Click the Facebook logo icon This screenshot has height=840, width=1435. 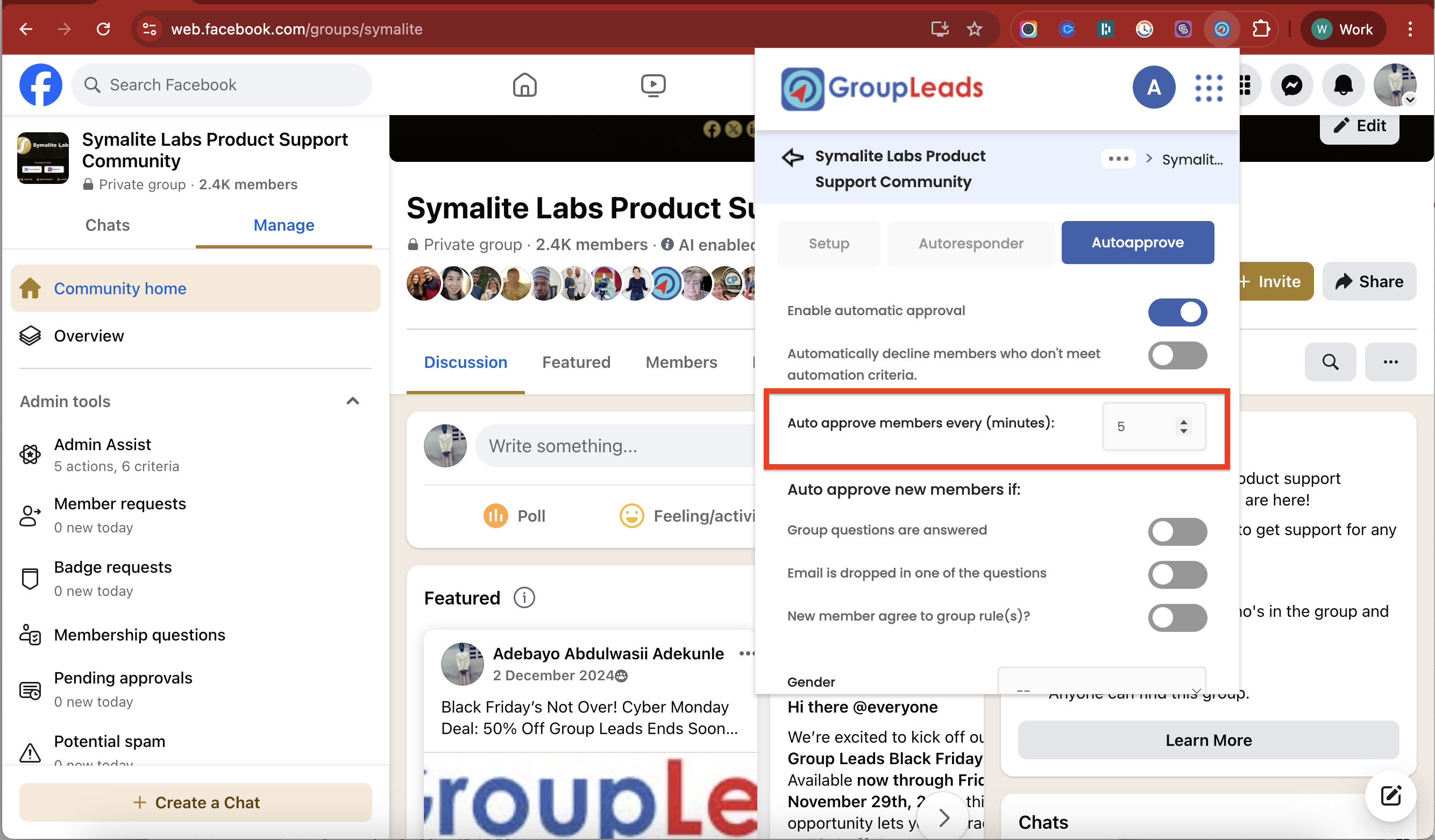pos(40,85)
